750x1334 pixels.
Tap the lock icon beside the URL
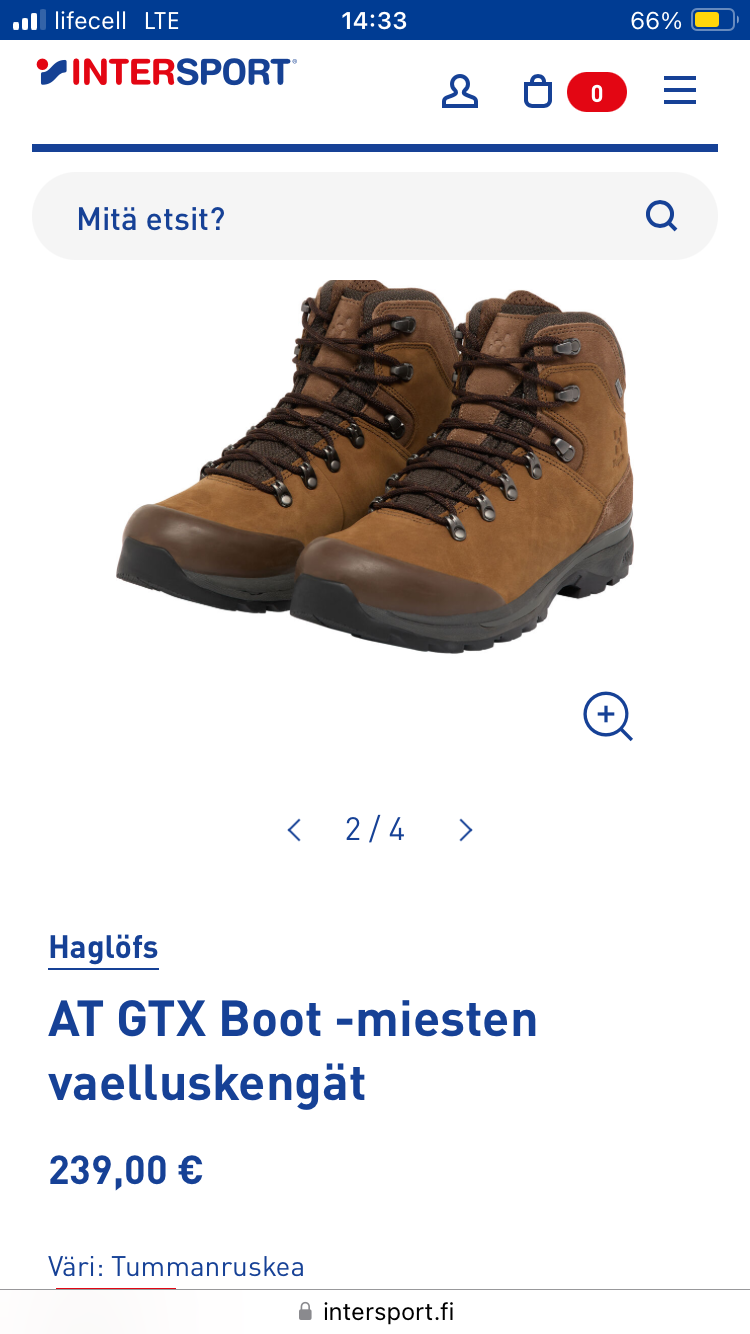pos(305,1311)
